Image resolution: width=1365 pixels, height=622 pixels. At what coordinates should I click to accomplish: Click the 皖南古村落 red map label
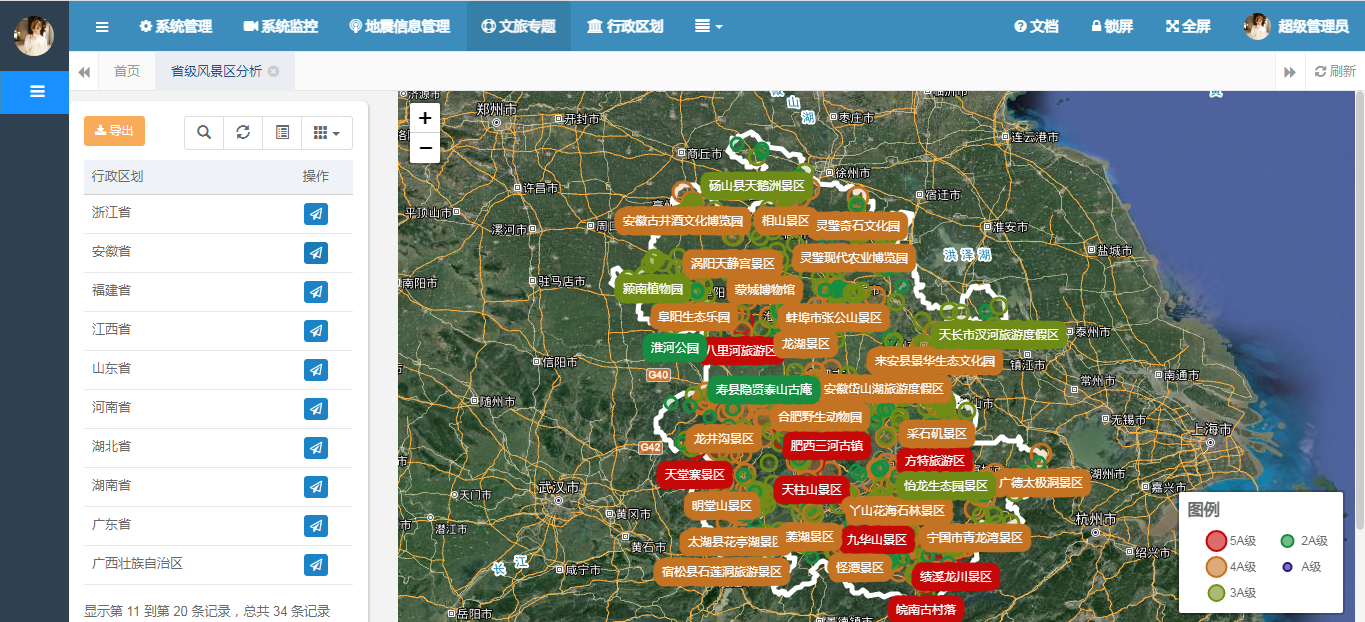click(925, 609)
